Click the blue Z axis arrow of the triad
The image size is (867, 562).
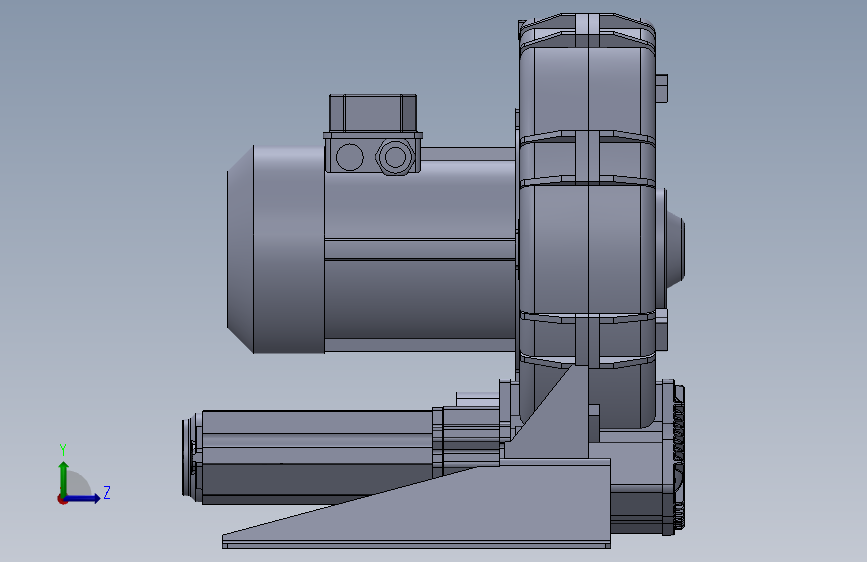point(83,498)
